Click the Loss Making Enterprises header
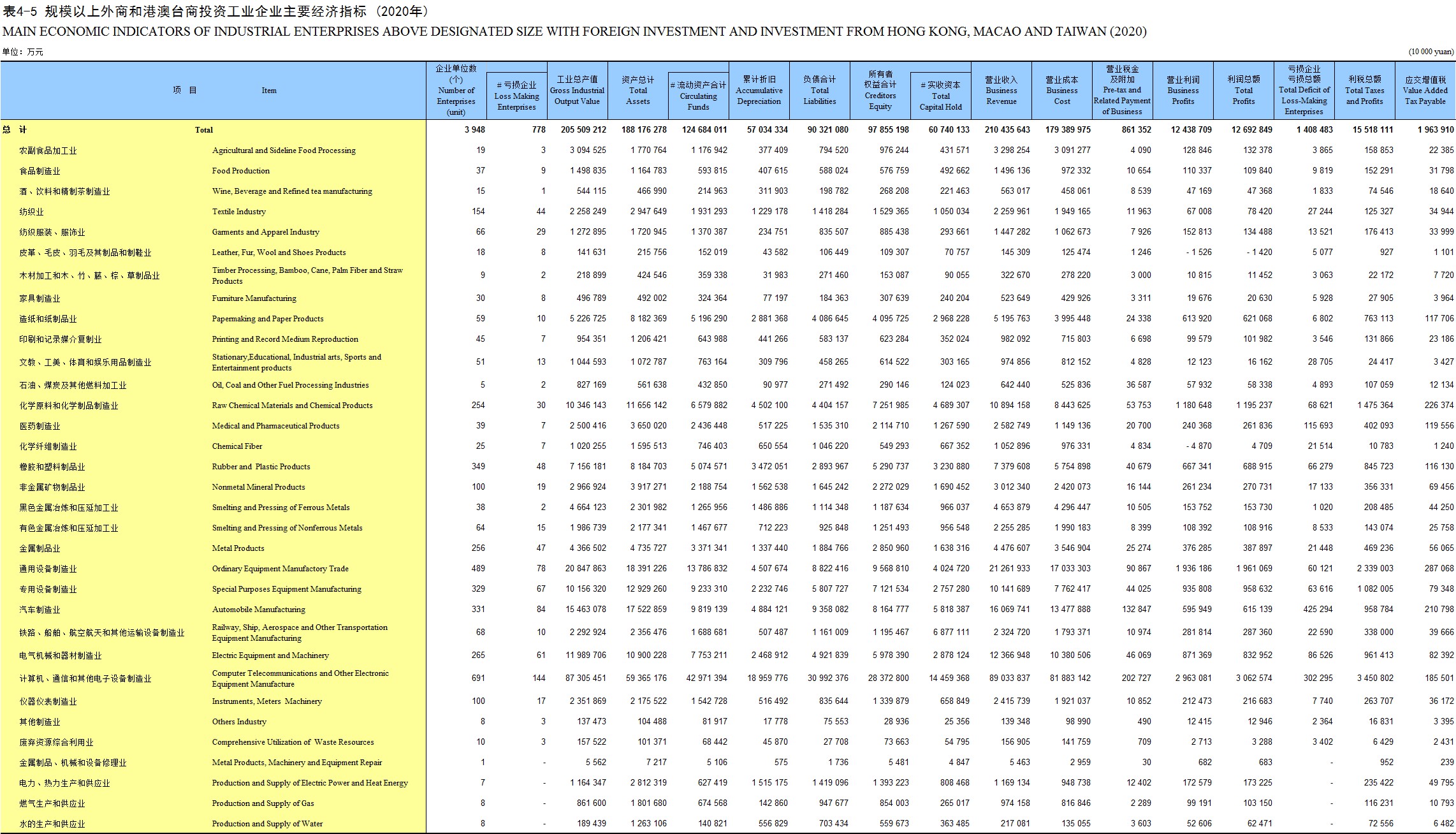 tap(516, 96)
